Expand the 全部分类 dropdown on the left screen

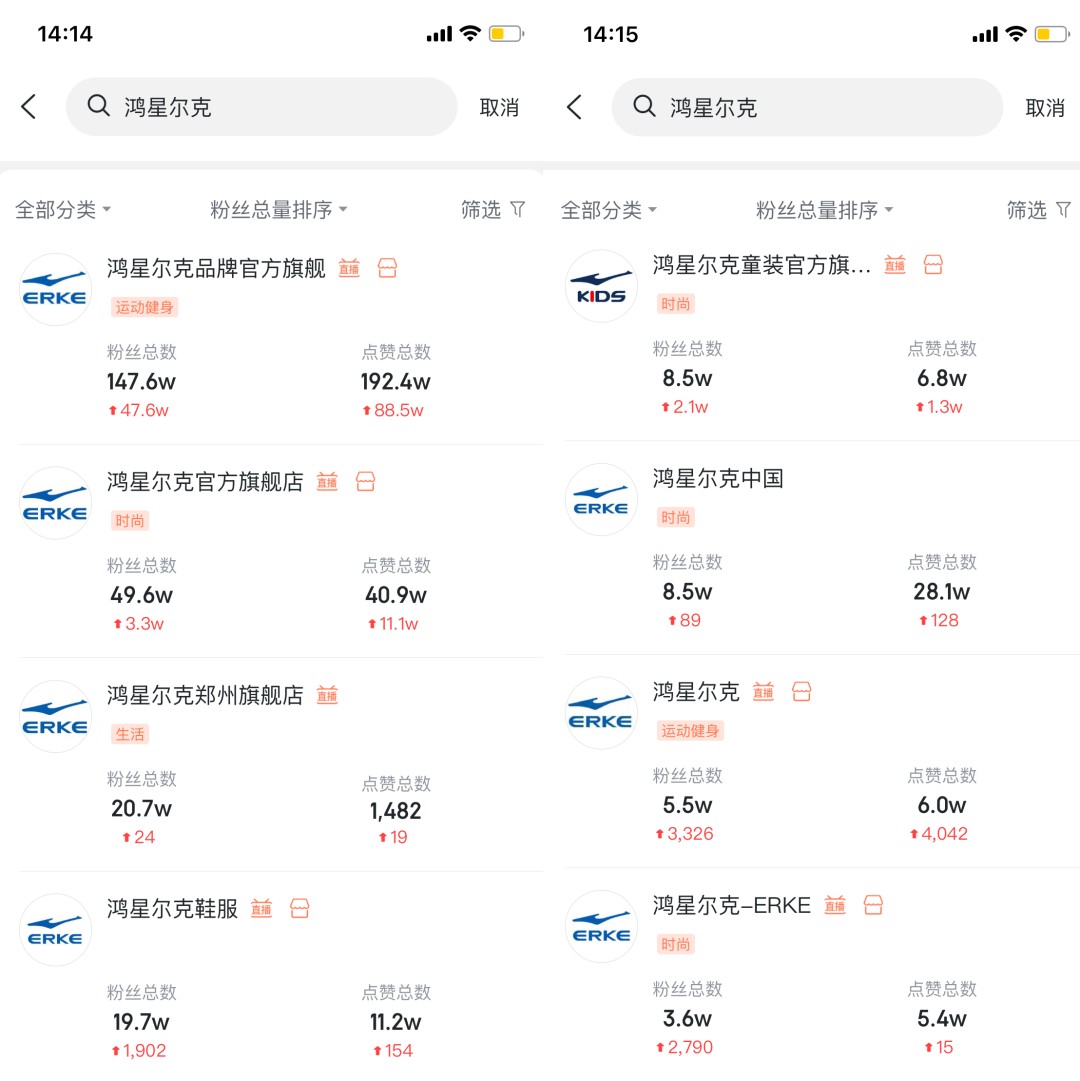tap(63, 210)
